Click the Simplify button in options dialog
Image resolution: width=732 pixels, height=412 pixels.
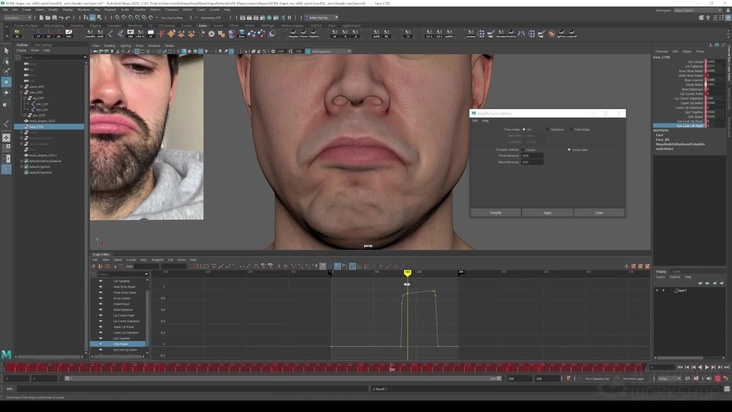[496, 213]
